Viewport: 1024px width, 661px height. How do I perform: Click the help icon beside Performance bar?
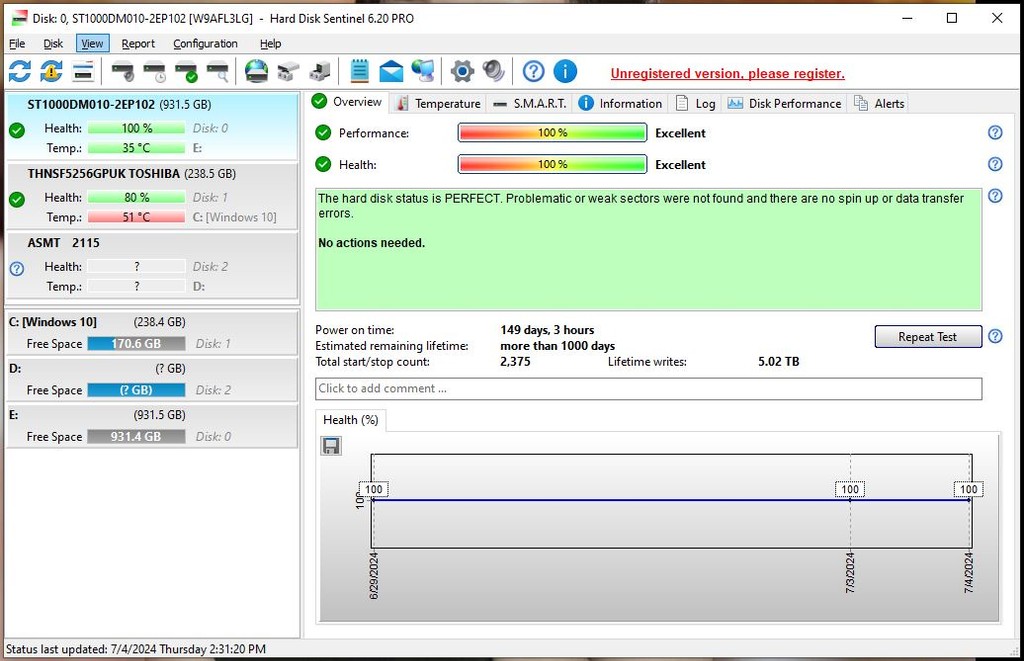pos(995,133)
